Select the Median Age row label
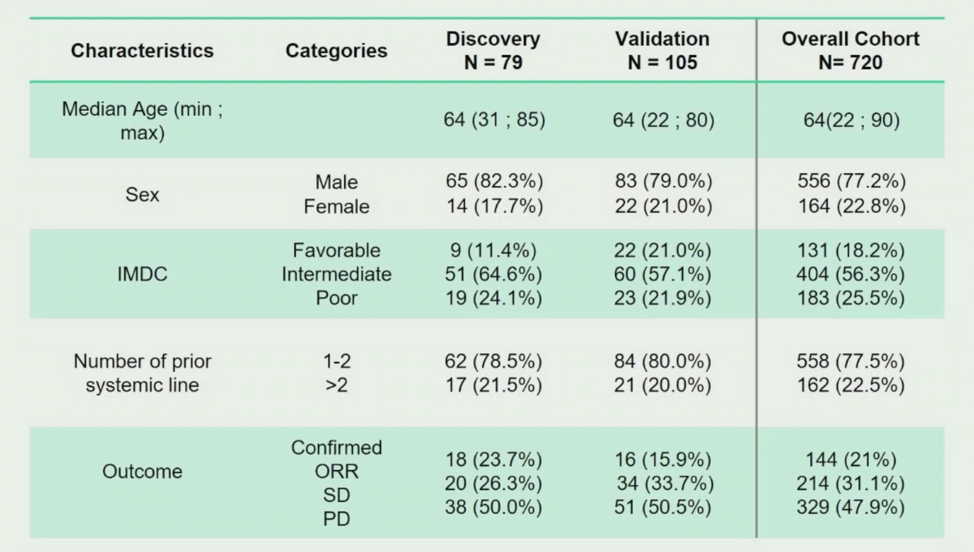The image size is (974, 552). (142, 120)
